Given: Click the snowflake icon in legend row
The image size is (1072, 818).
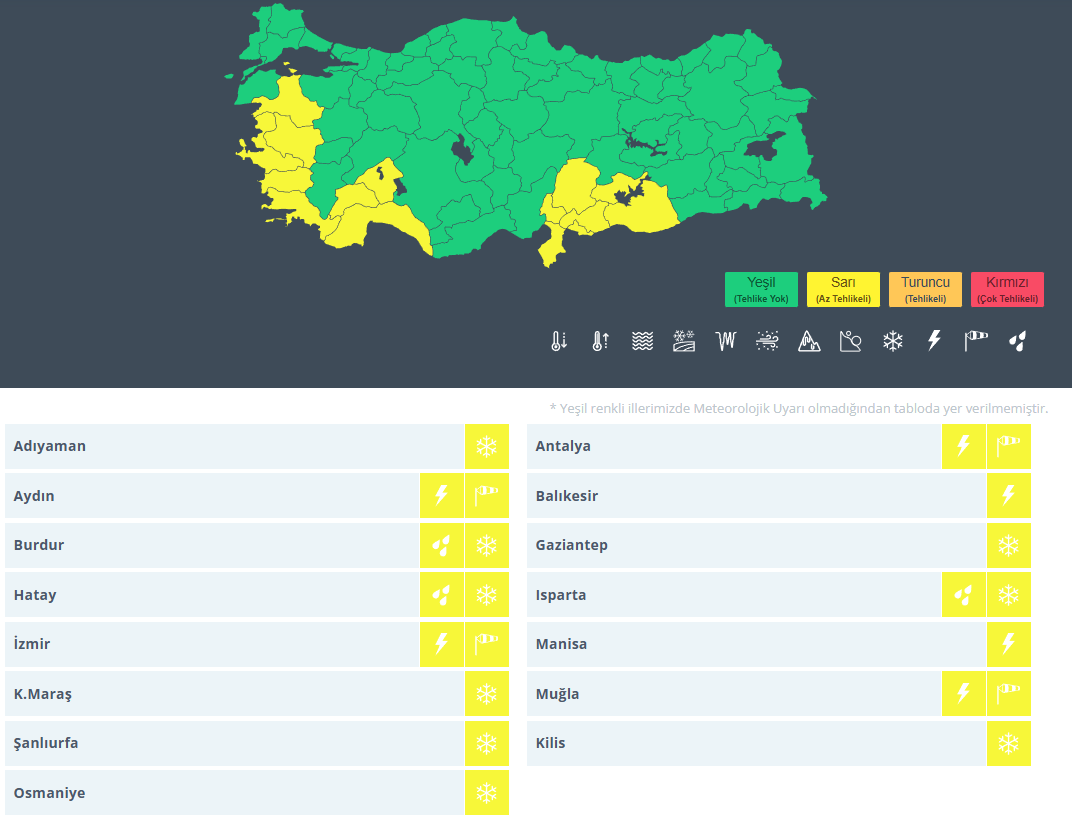Looking at the screenshot, I should pyautogui.click(x=893, y=341).
